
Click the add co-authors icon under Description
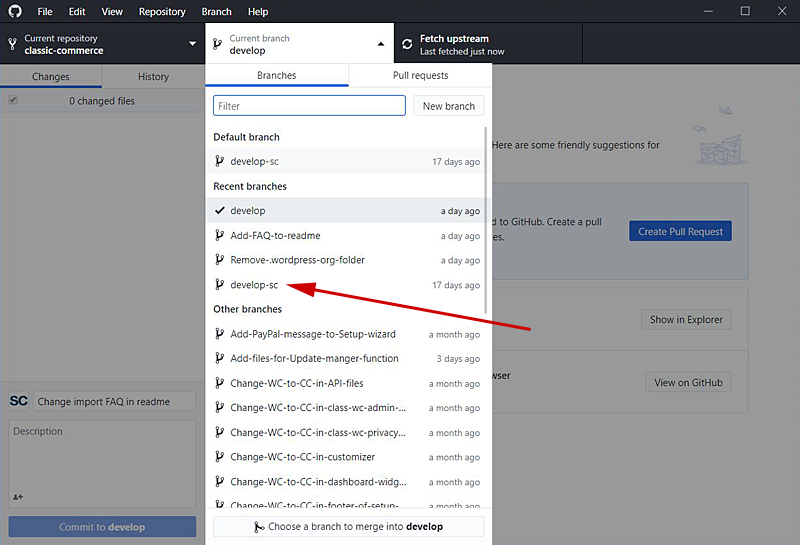(18, 497)
